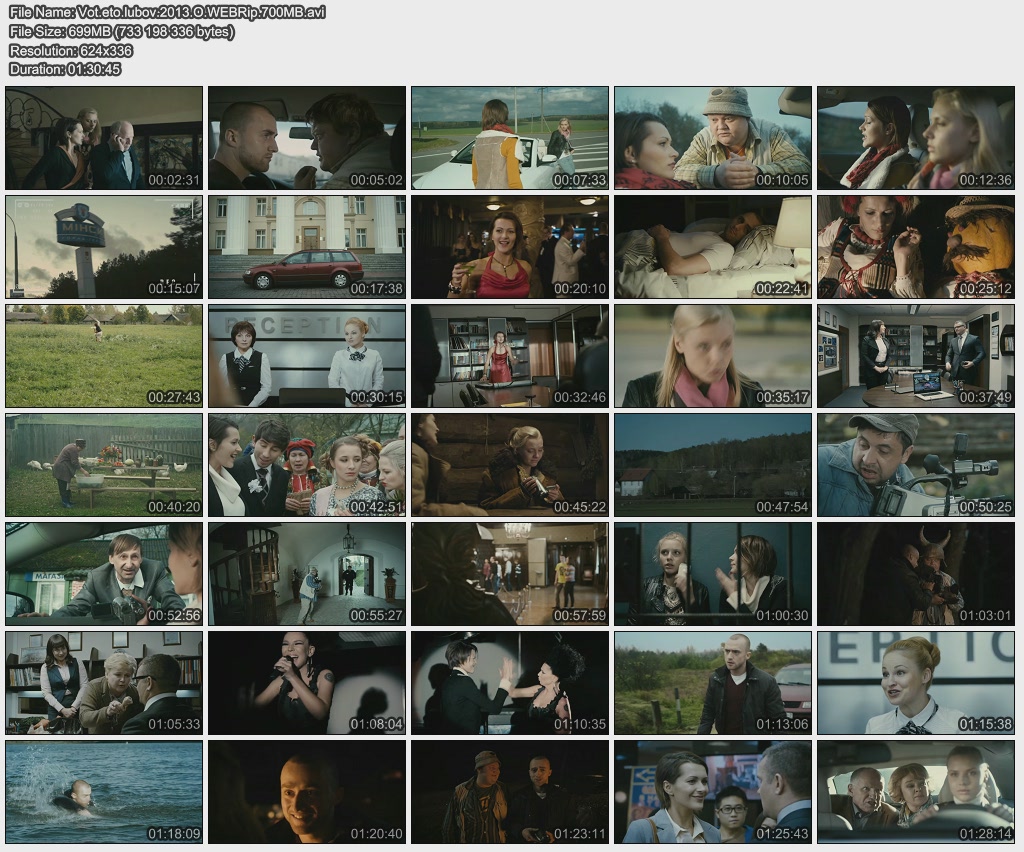Click the office laptop scene at 00:37:49
This screenshot has height=852, width=1024.
click(x=915, y=356)
